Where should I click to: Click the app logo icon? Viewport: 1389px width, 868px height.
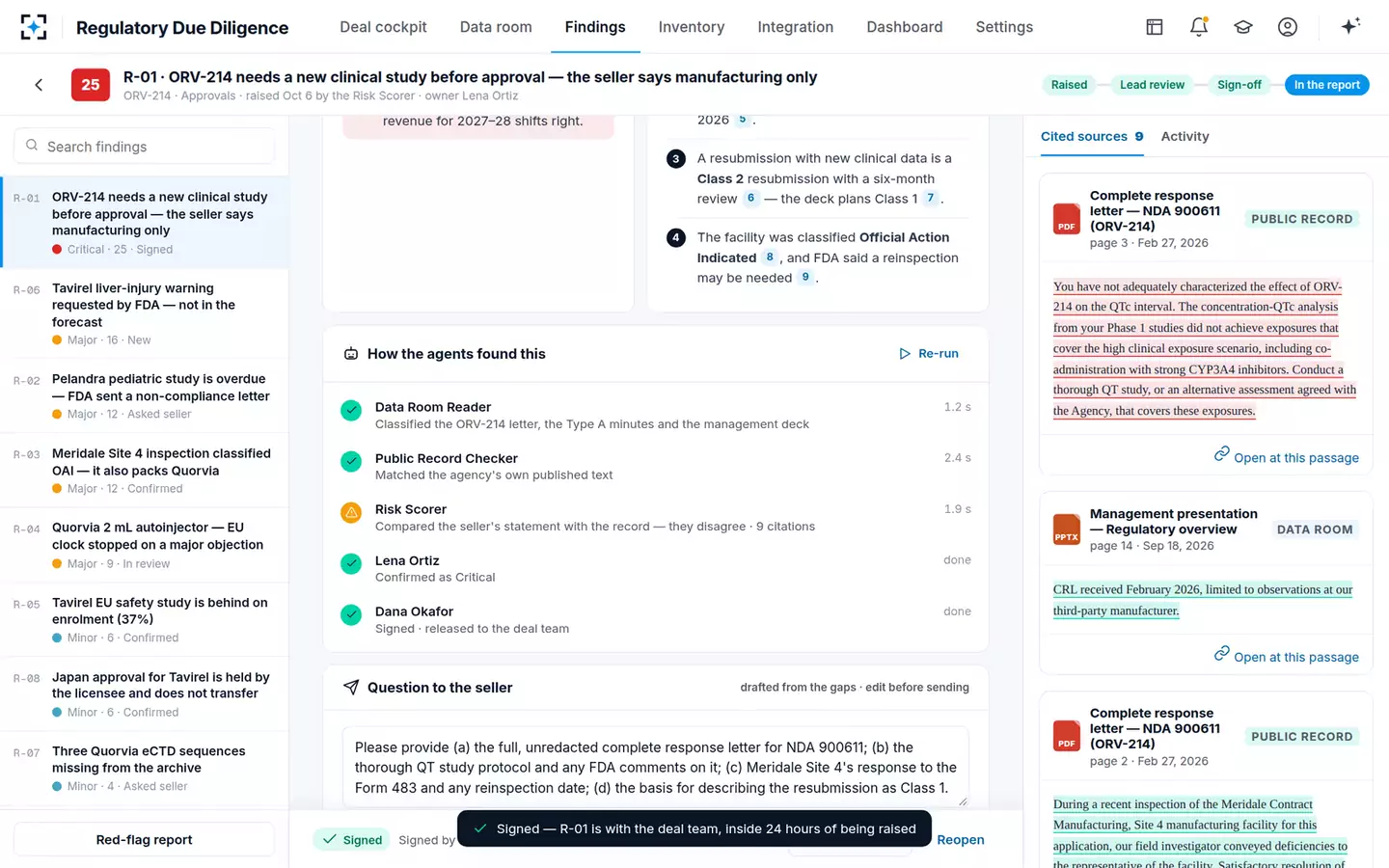pyautogui.click(x=34, y=27)
